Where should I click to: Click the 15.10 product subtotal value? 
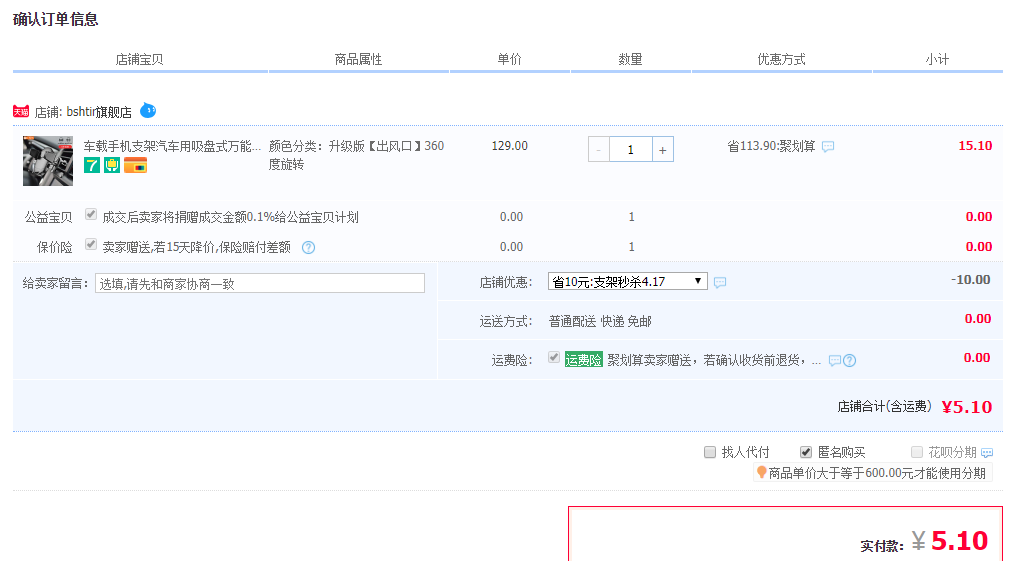(x=975, y=146)
